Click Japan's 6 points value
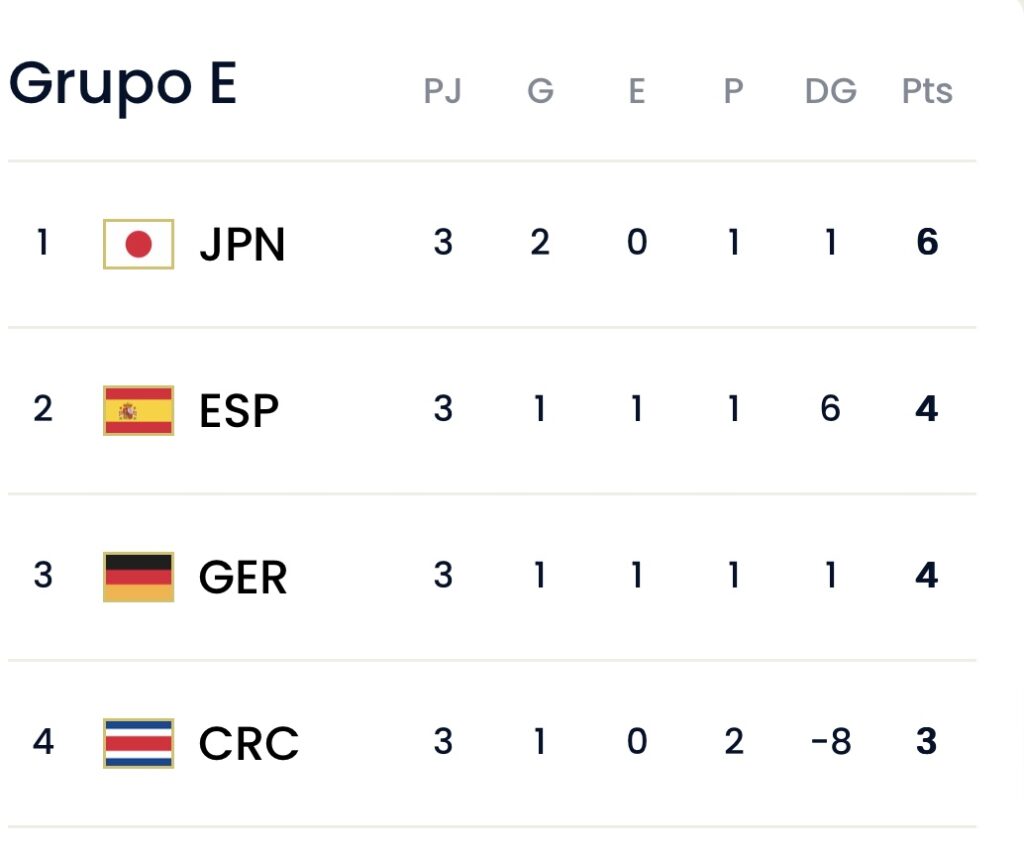This screenshot has width=1024, height=853. [927, 242]
